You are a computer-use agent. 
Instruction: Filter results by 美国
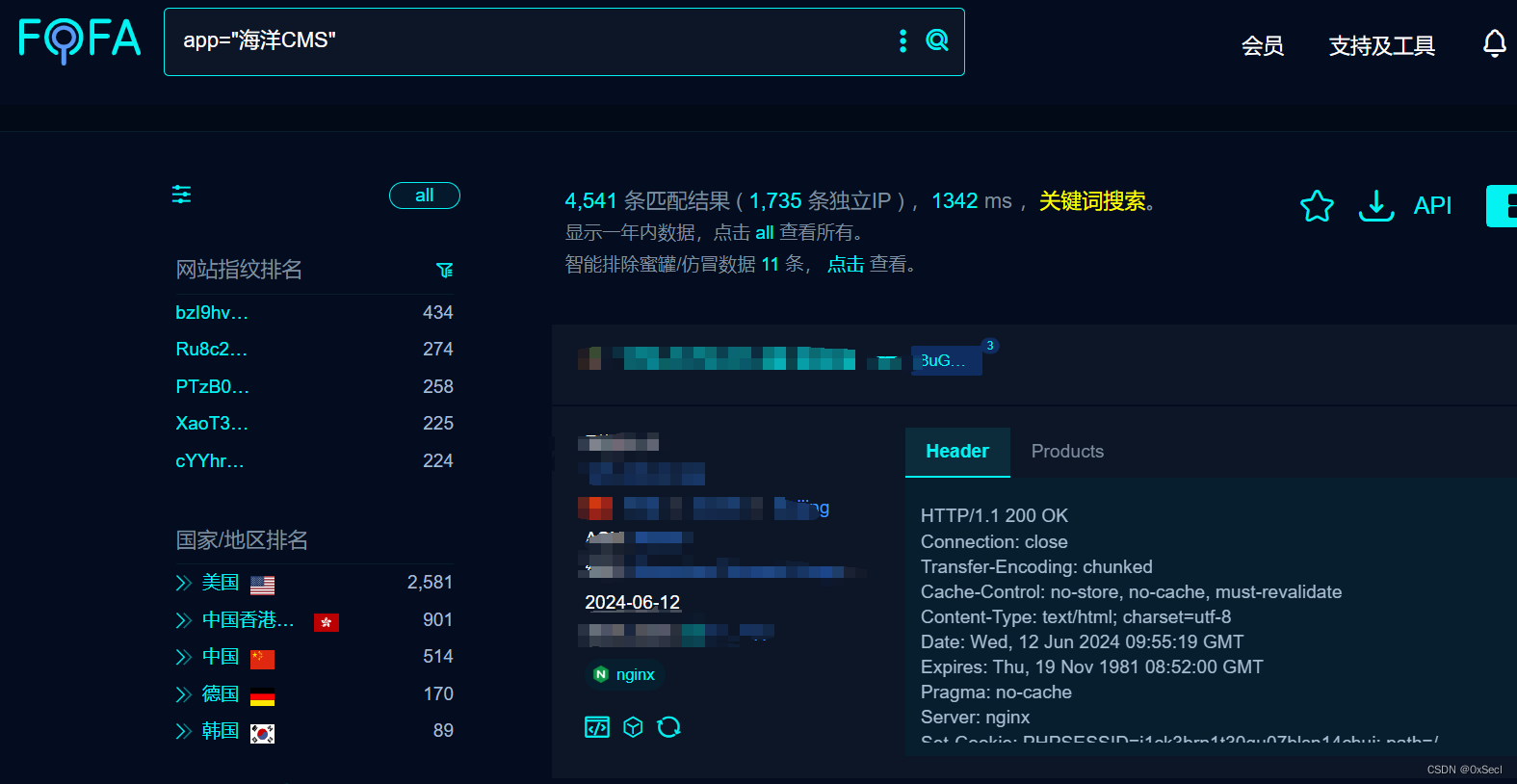[221, 583]
